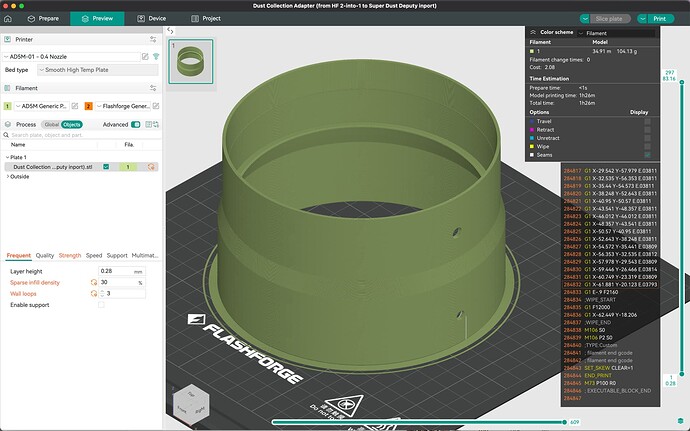690x431 pixels.
Task: Uncheck the Dust Collection object checkbox
Action: [x=106, y=167]
